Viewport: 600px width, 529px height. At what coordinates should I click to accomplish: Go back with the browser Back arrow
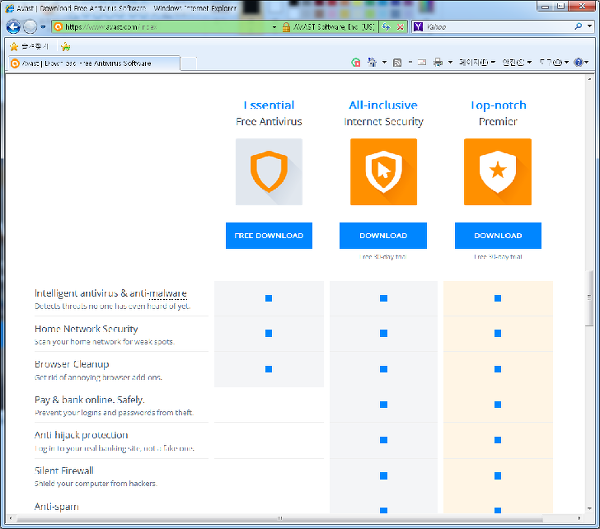click(x=13, y=27)
